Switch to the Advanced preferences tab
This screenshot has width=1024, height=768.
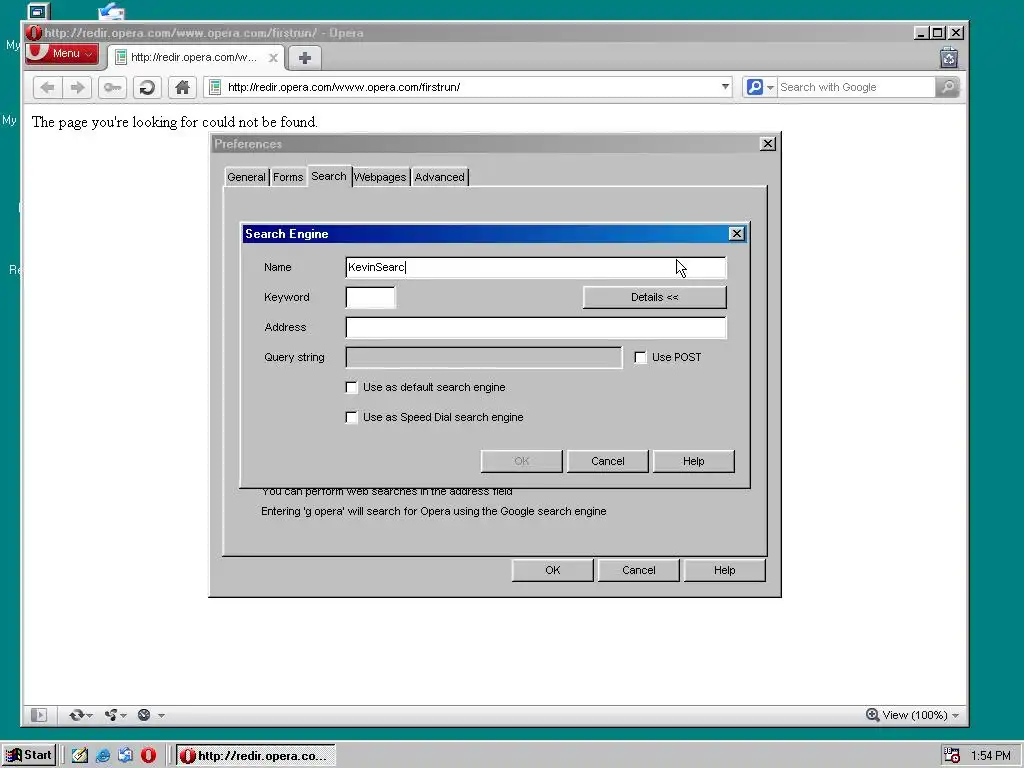[440, 177]
